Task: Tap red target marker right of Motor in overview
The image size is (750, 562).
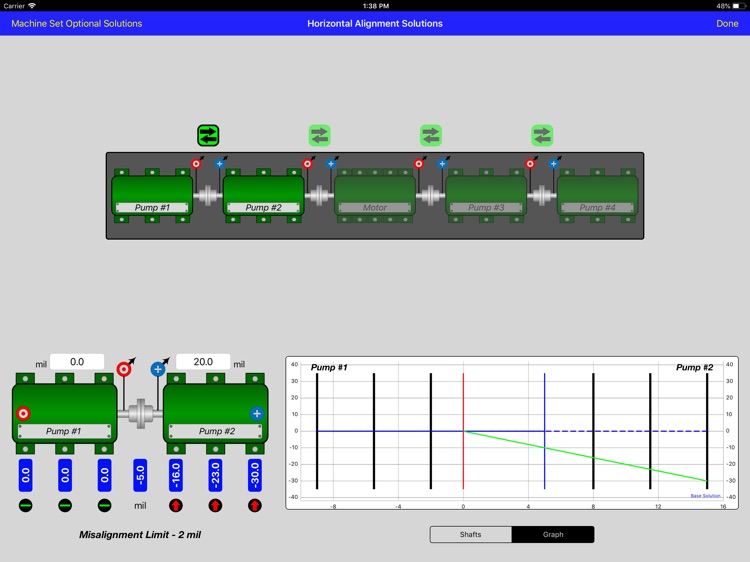Action: (419, 164)
